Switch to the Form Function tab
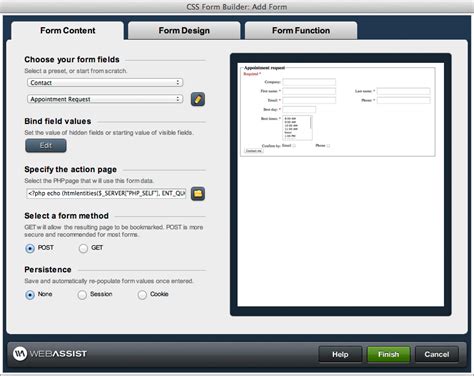Viewport: 474px width, 376px height. tap(301, 31)
